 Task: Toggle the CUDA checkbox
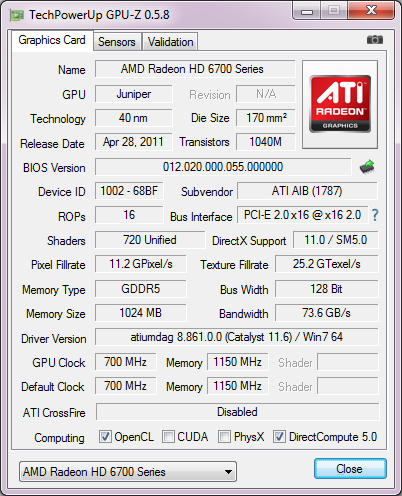[x=168, y=436]
